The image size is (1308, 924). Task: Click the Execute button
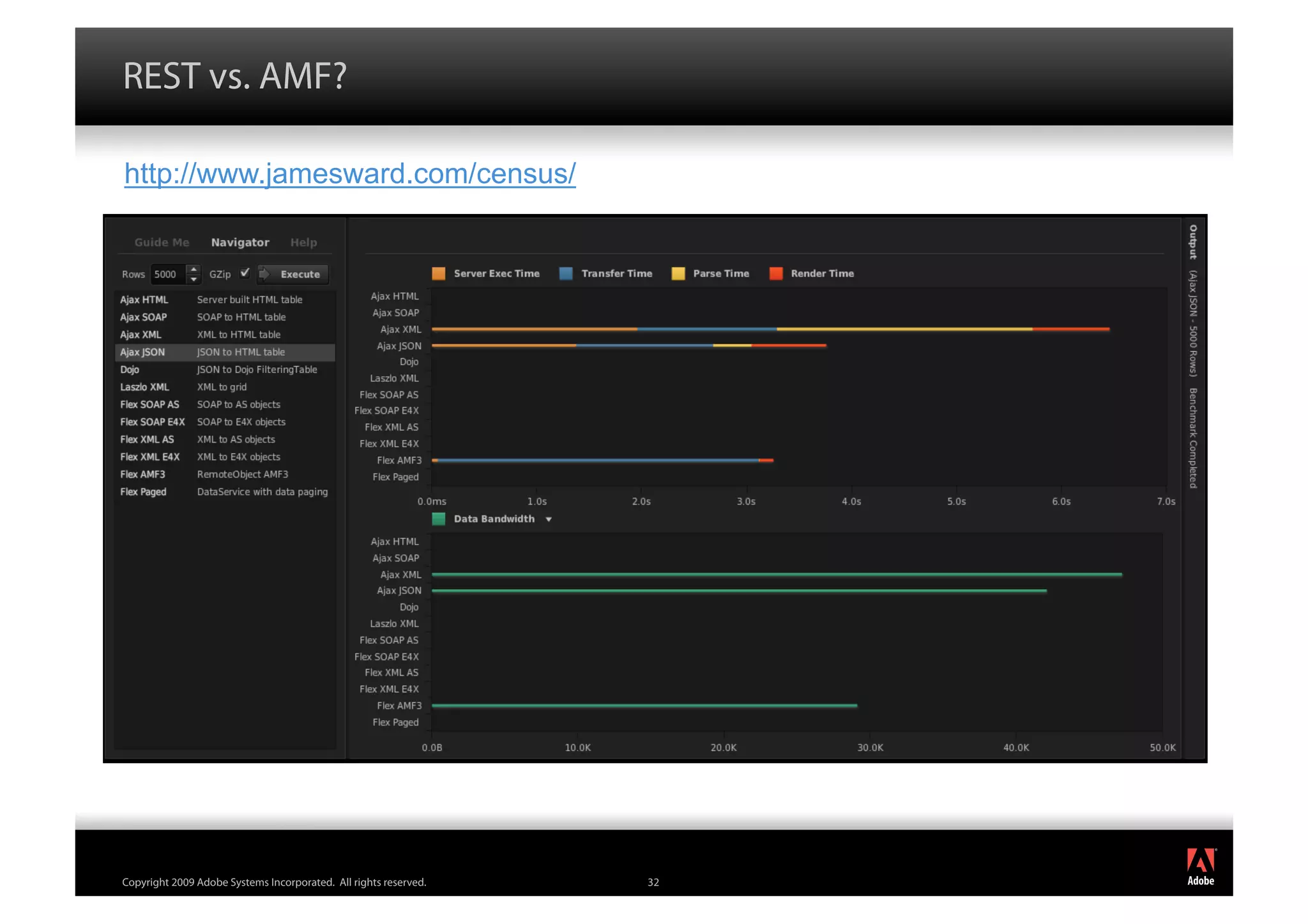[293, 275]
